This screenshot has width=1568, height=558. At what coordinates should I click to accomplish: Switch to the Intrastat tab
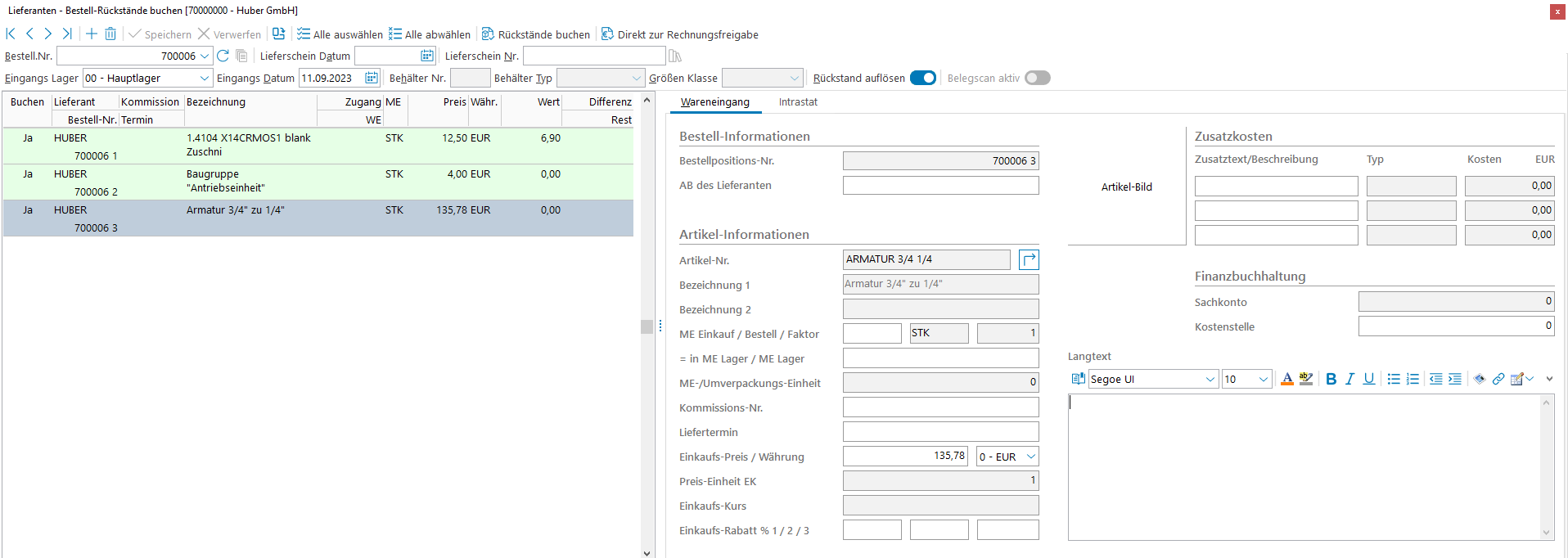click(798, 102)
